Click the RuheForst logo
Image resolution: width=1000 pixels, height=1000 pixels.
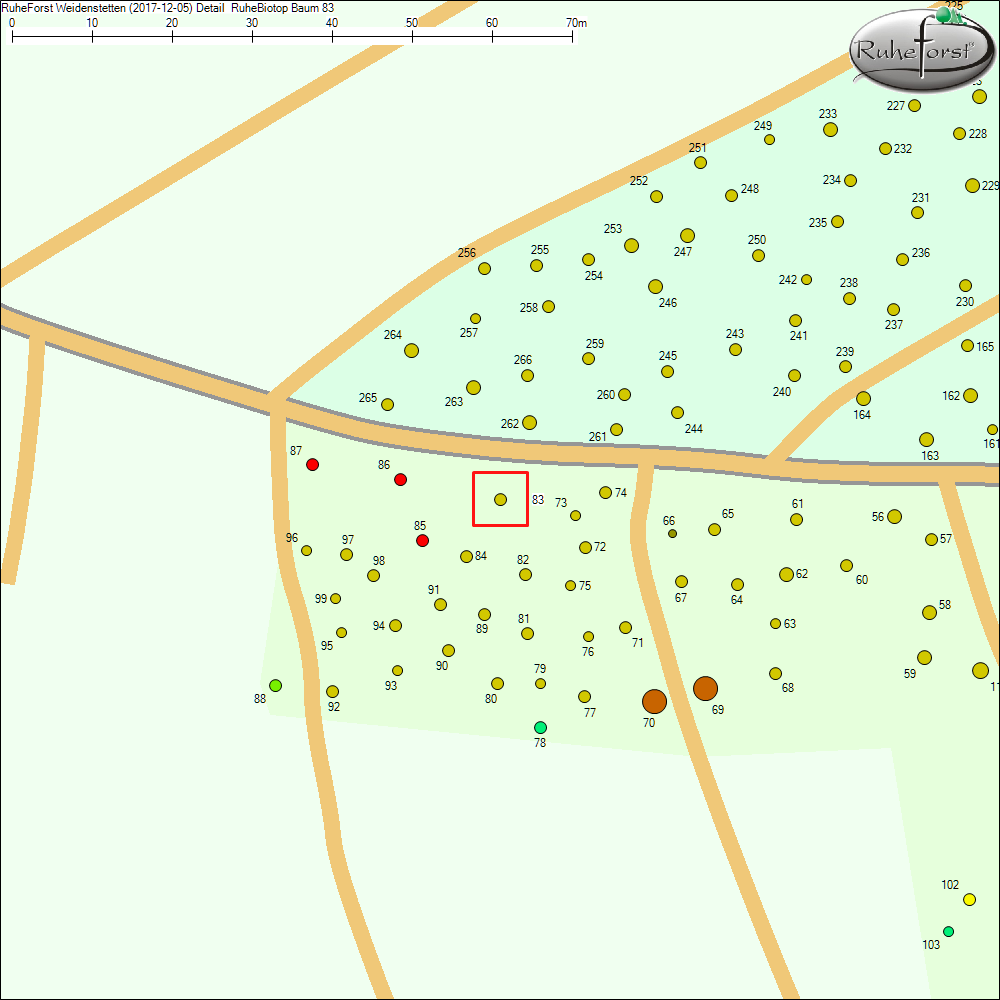[x=922, y=49]
